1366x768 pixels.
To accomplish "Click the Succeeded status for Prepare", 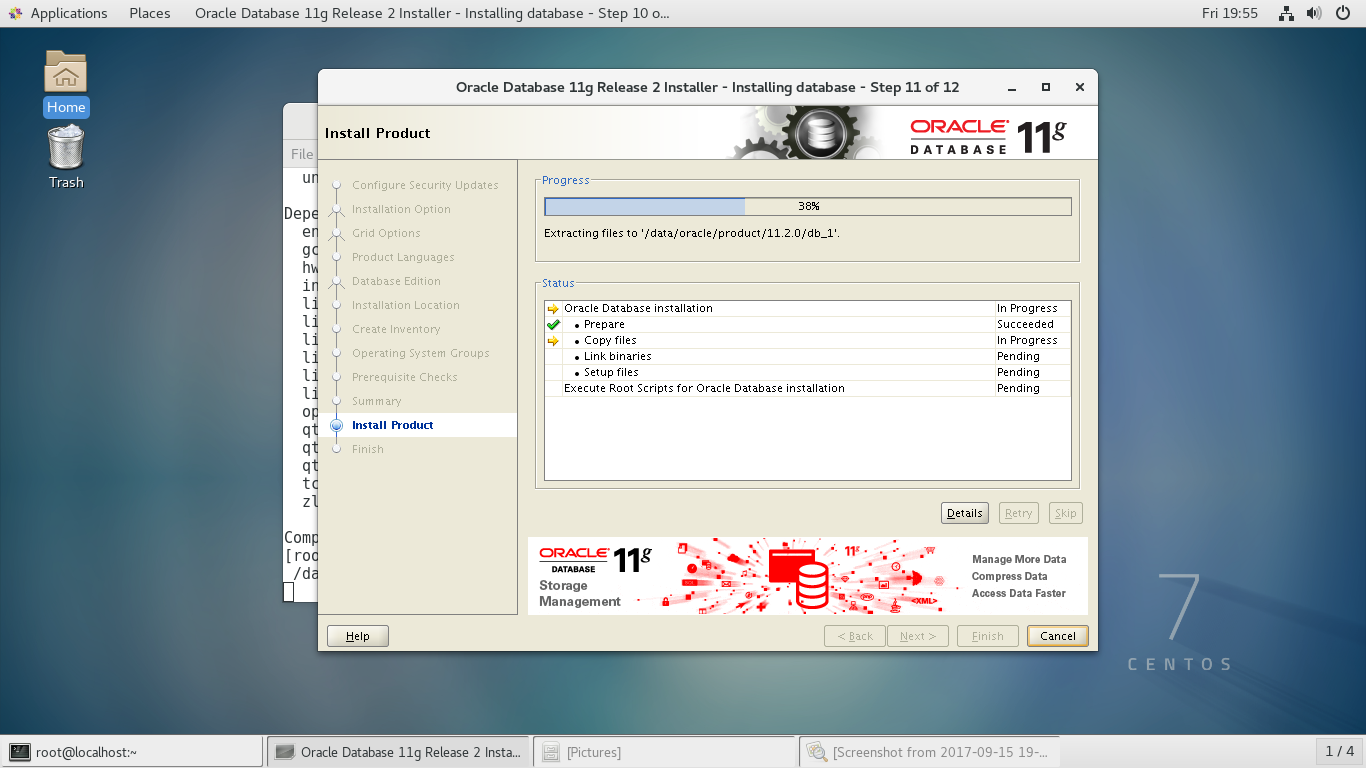I will [x=1025, y=324].
